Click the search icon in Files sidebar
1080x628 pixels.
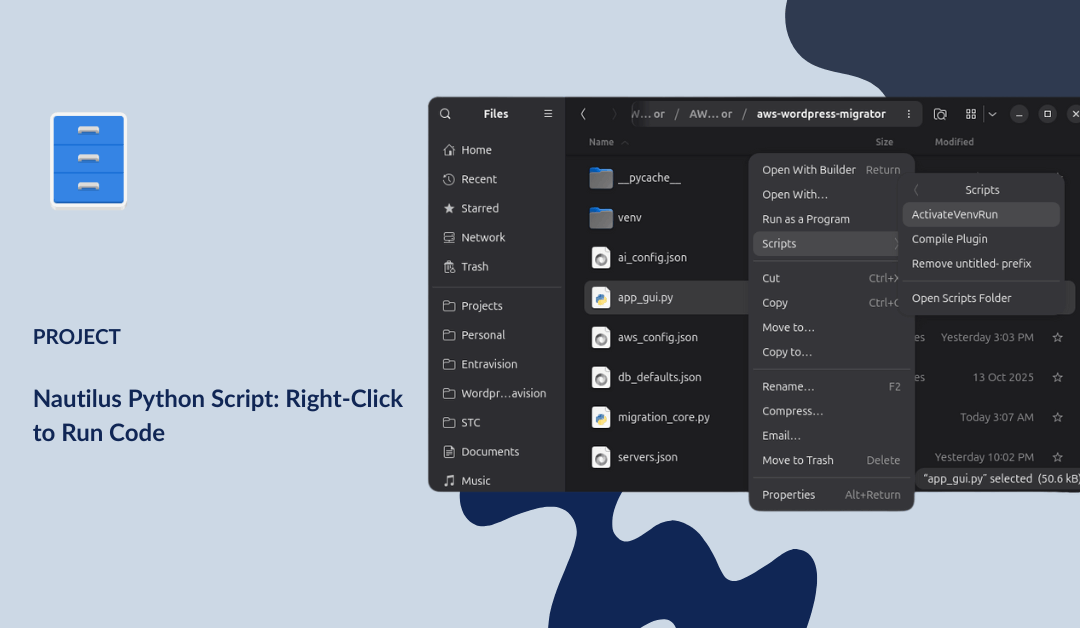point(446,114)
